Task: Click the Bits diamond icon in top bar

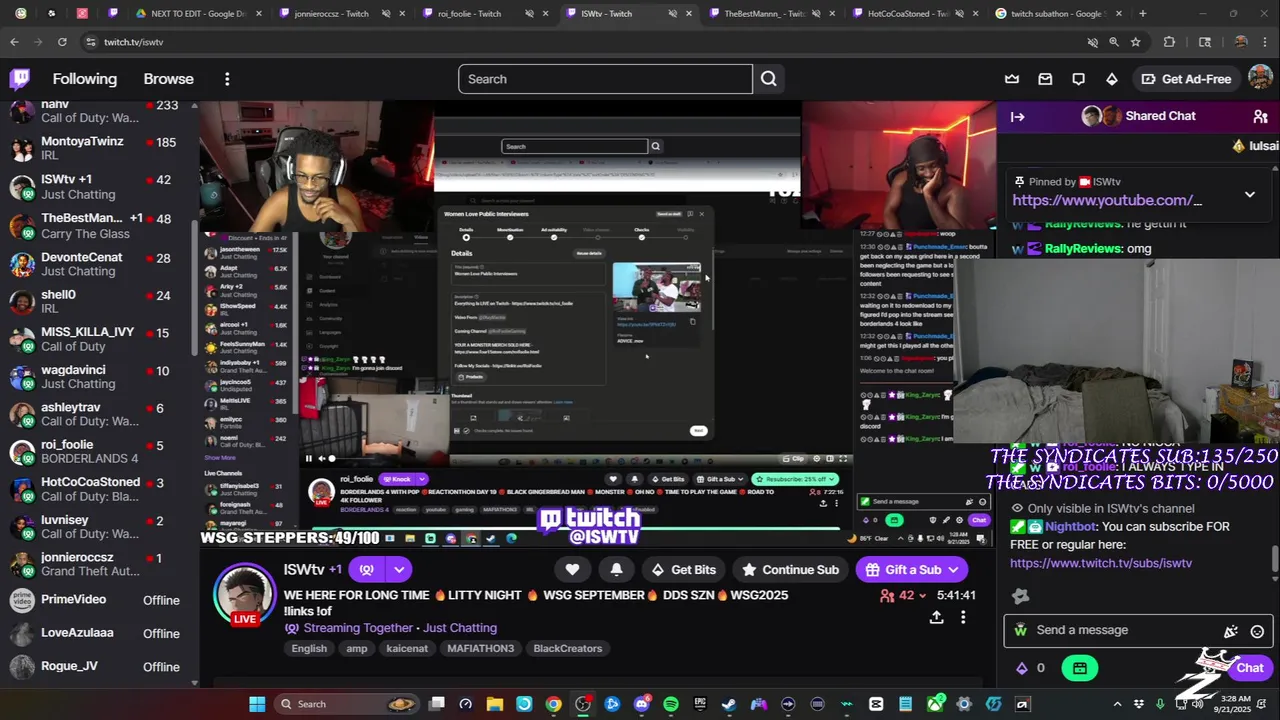Action: tap(1111, 79)
